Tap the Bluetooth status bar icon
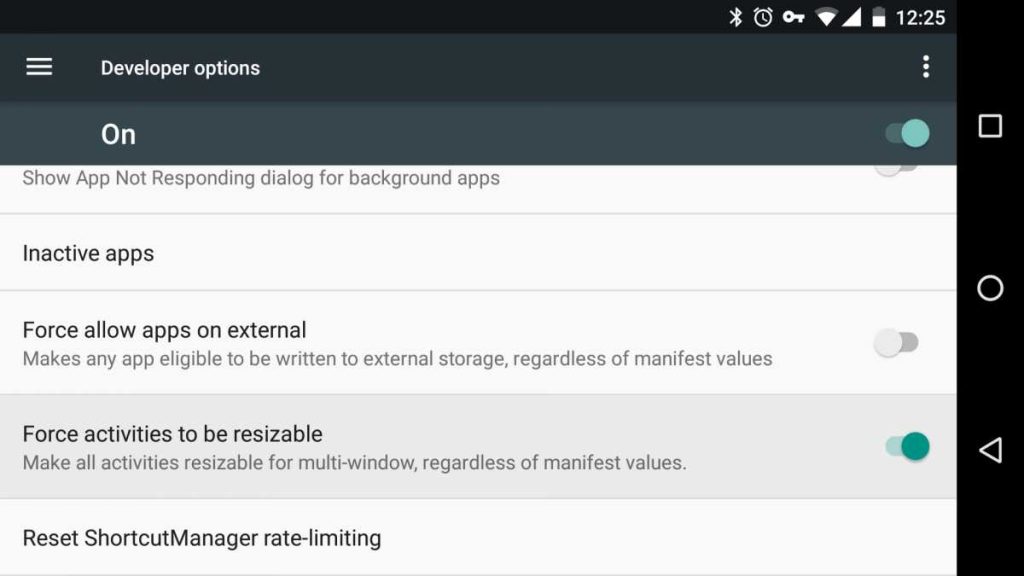This screenshot has height=576, width=1024. click(736, 17)
